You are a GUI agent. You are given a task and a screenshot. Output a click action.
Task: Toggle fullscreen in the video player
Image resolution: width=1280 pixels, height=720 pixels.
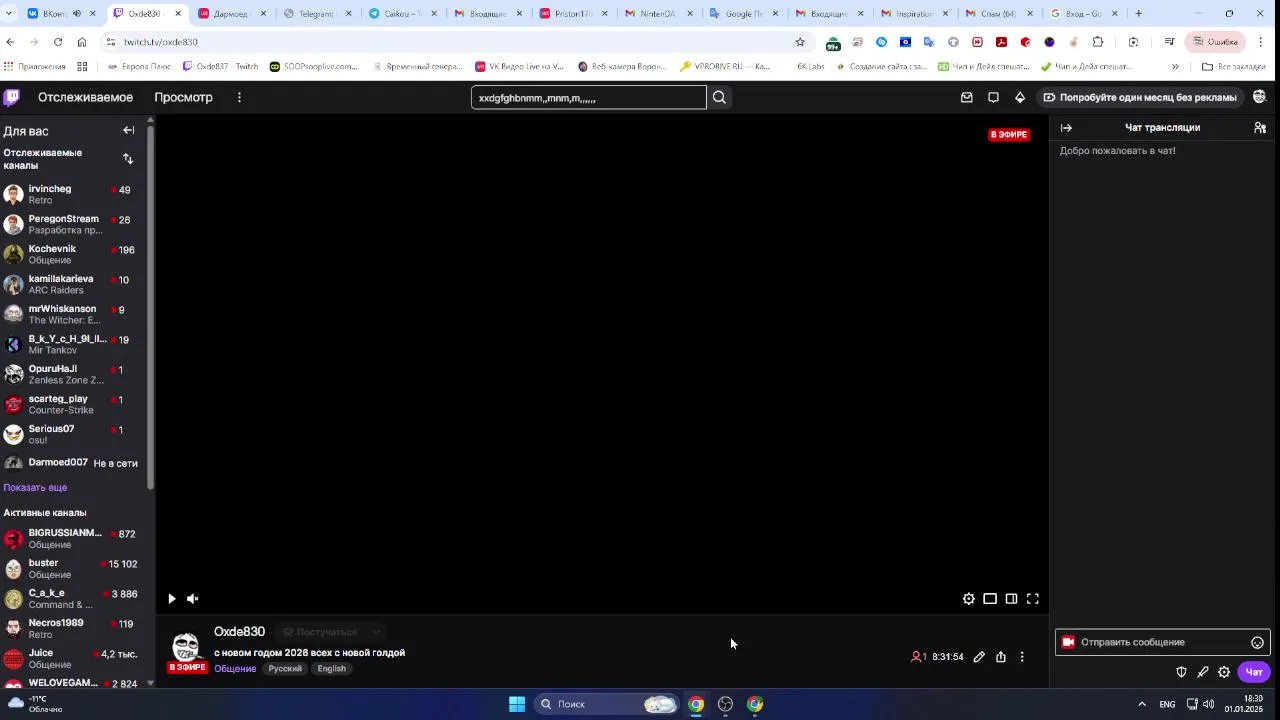pyautogui.click(x=1033, y=599)
